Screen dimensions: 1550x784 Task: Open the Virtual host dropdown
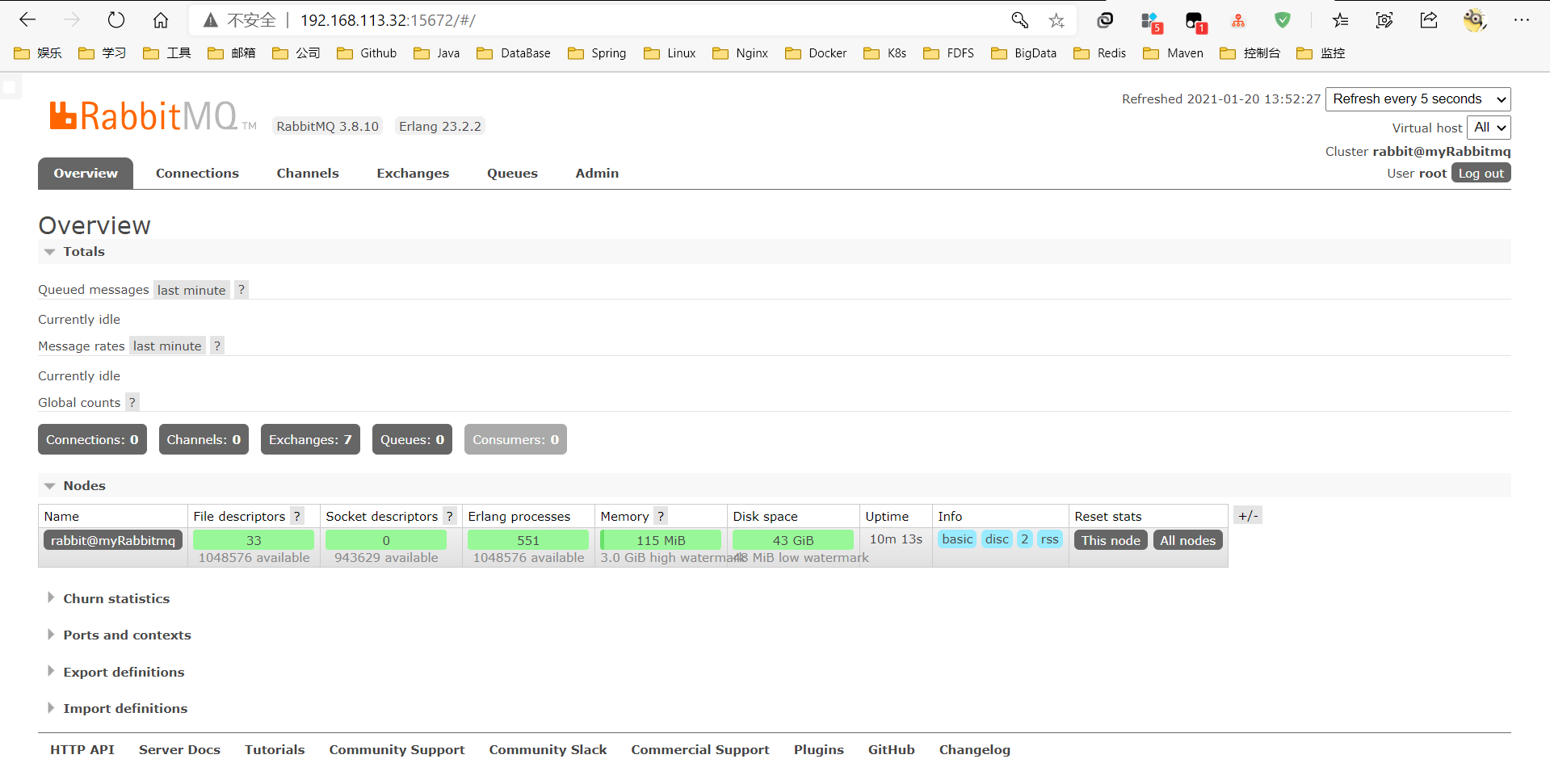point(1489,128)
